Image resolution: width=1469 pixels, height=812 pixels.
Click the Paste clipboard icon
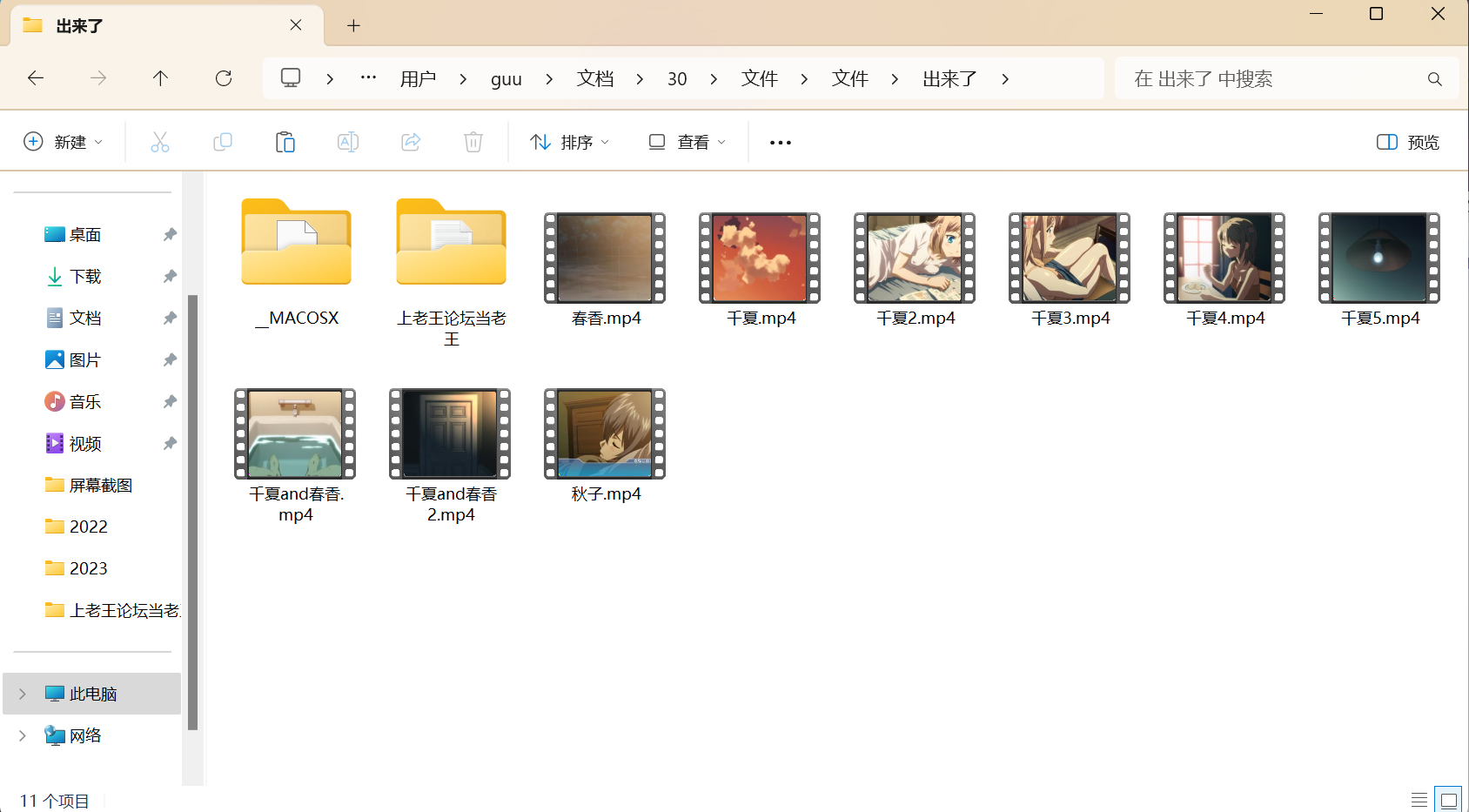click(x=285, y=142)
